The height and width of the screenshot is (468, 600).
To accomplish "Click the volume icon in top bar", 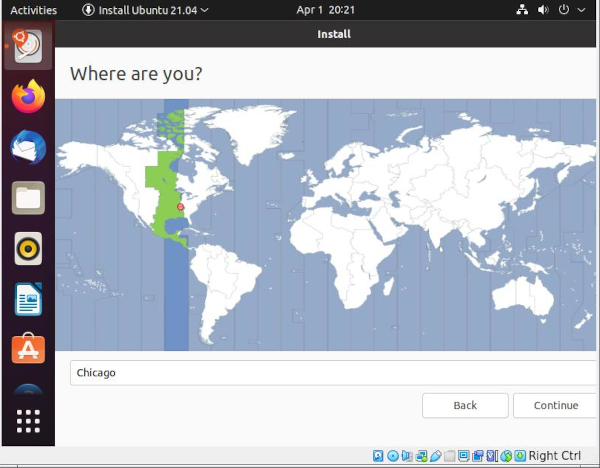I will point(544,10).
